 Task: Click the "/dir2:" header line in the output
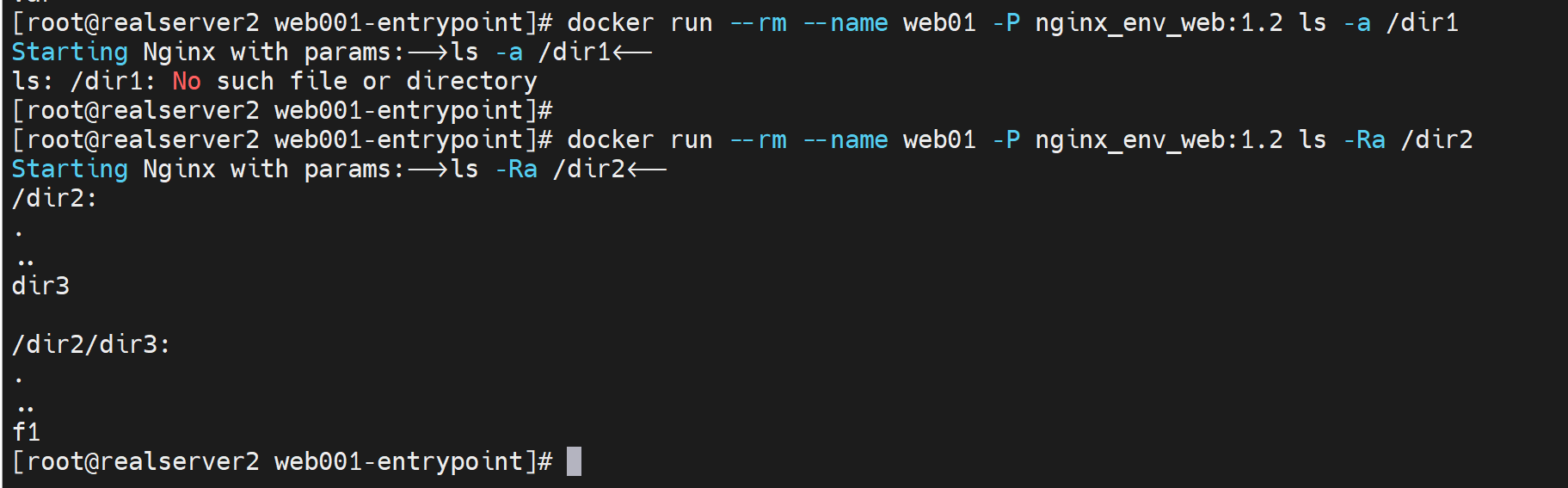tap(55, 198)
